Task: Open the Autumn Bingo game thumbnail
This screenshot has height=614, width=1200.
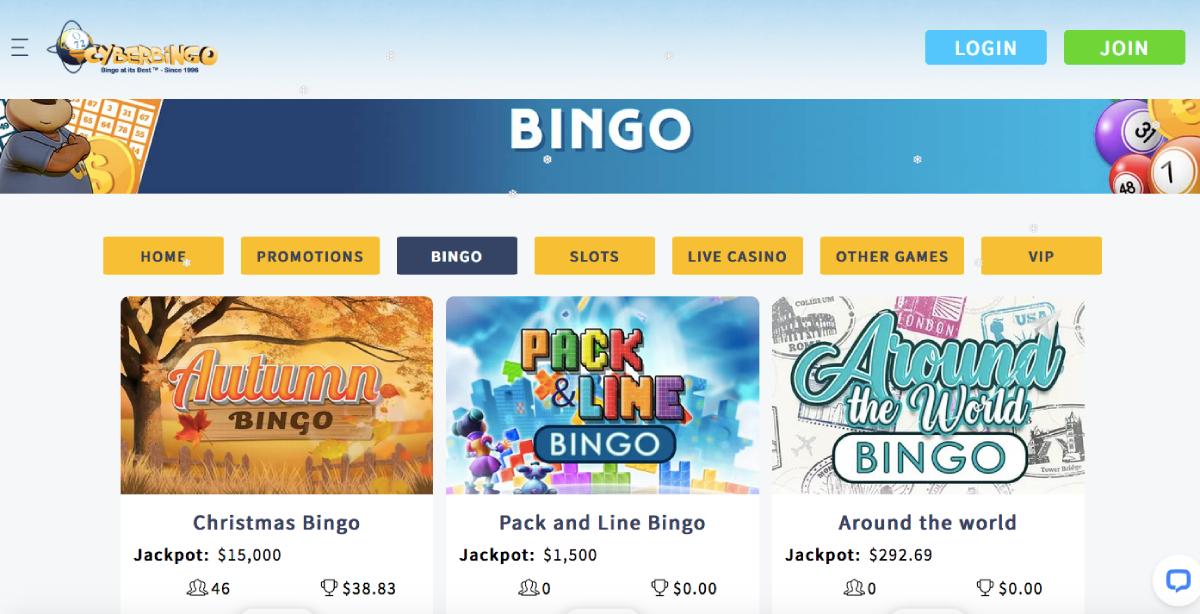Action: pyautogui.click(x=277, y=395)
